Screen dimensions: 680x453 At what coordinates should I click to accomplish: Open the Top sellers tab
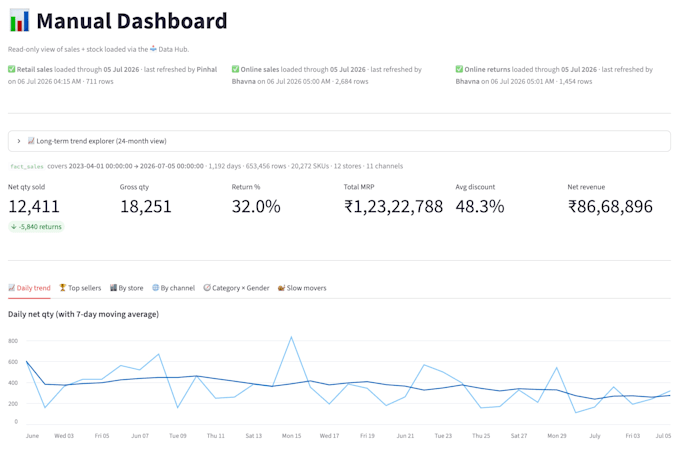80,288
